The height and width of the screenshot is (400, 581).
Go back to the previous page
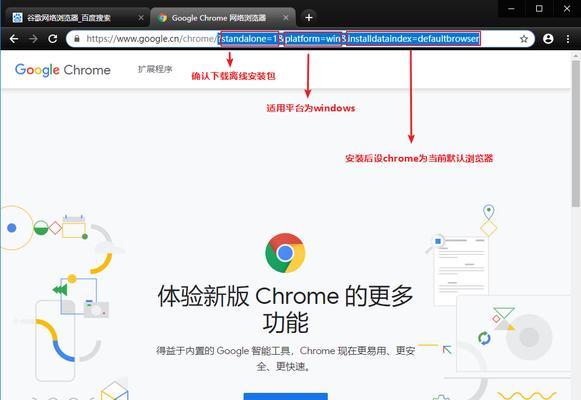pyautogui.click(x=14, y=39)
